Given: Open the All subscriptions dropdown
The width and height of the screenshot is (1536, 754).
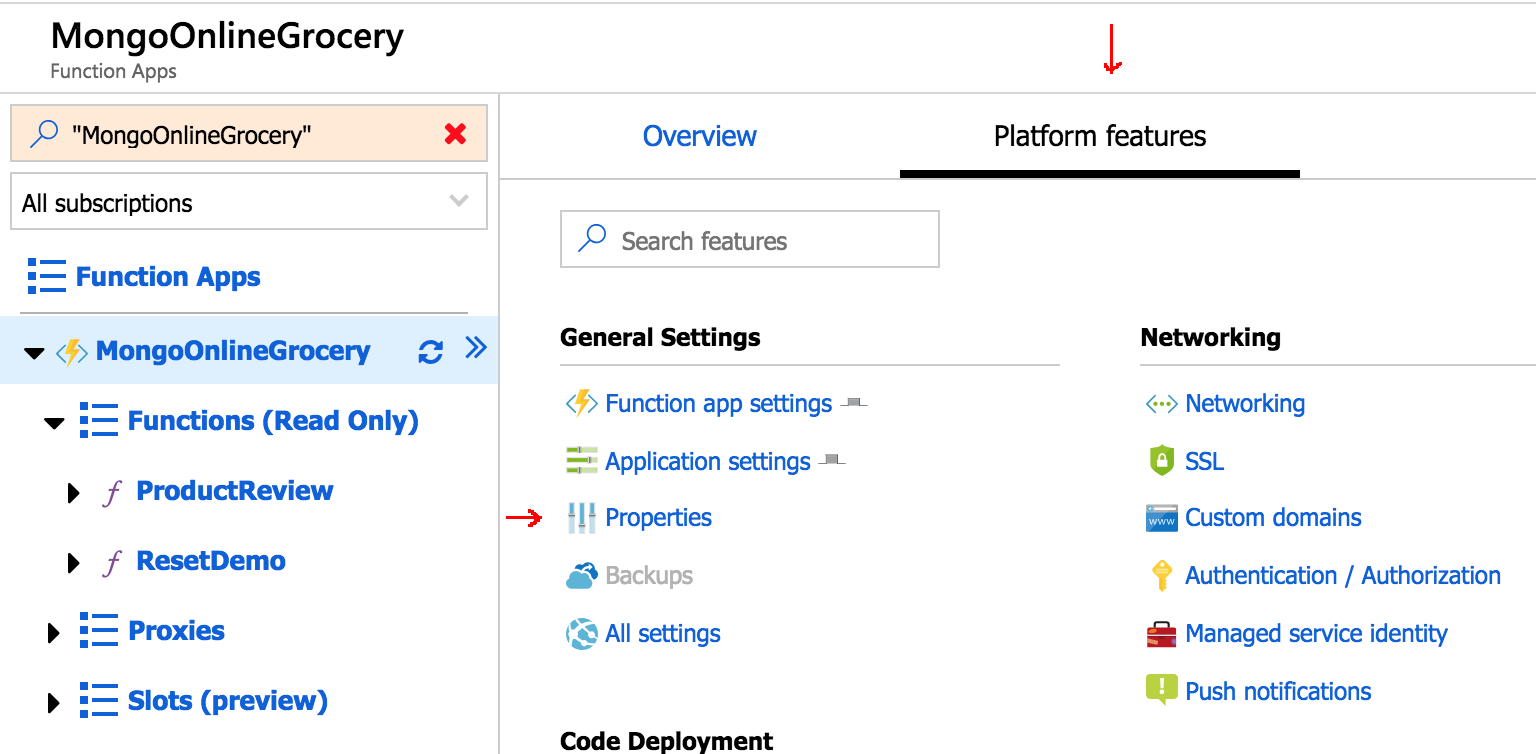Looking at the screenshot, I should [248, 202].
